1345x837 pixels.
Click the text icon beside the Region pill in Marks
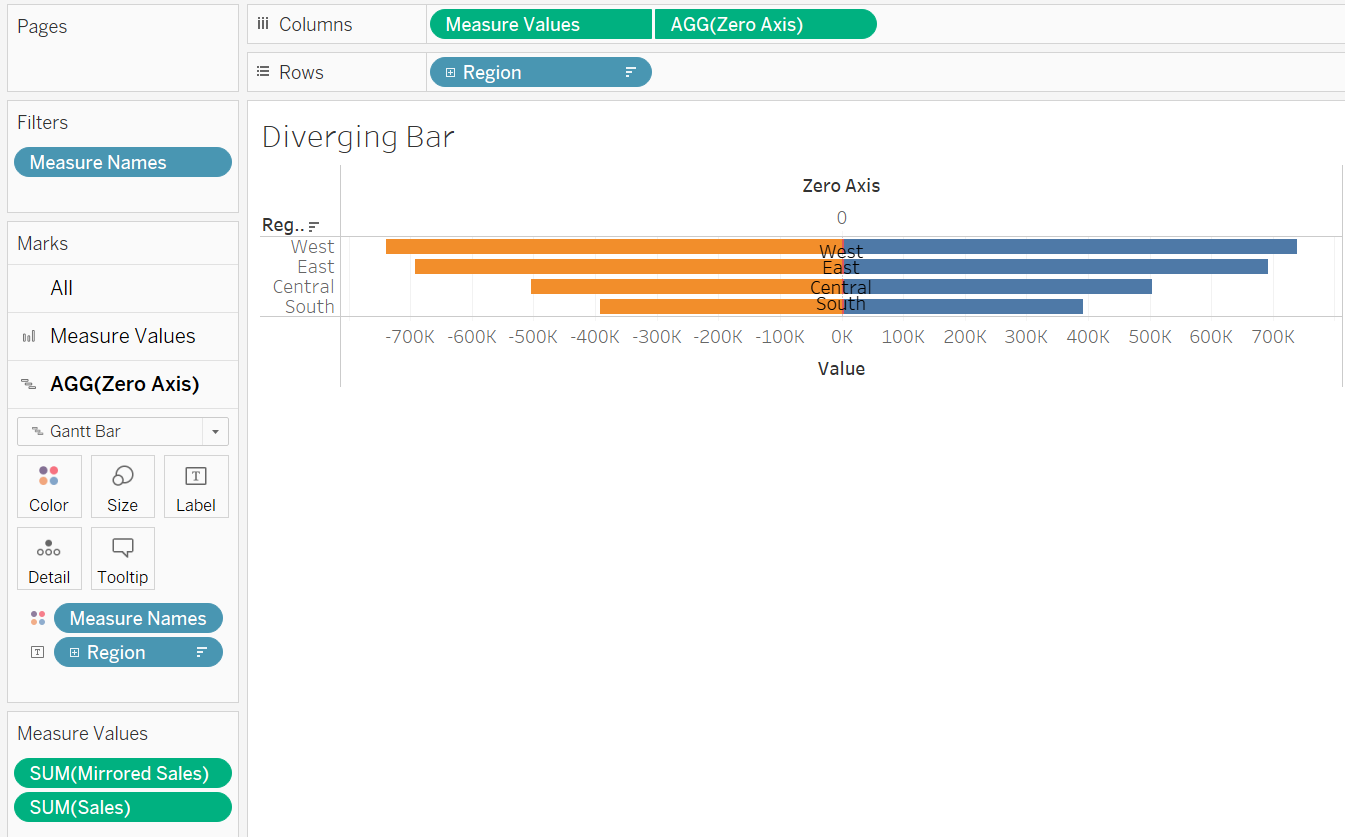tap(37, 651)
